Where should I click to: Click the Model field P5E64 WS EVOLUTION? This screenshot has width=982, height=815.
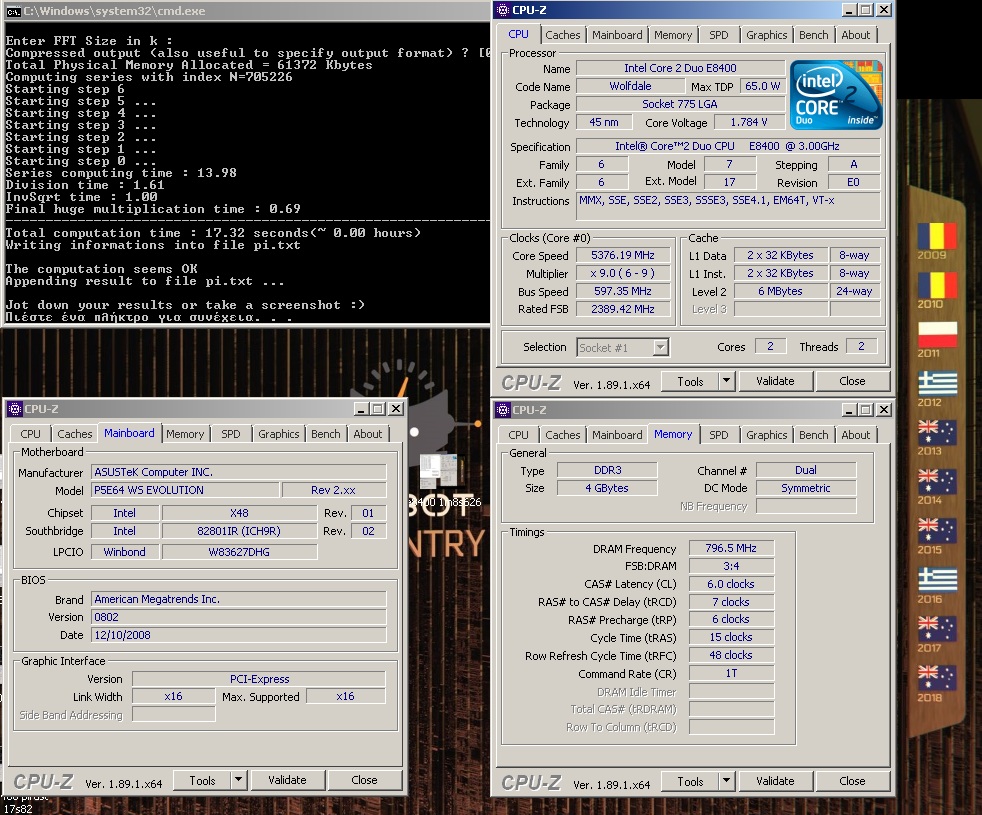[x=185, y=490]
